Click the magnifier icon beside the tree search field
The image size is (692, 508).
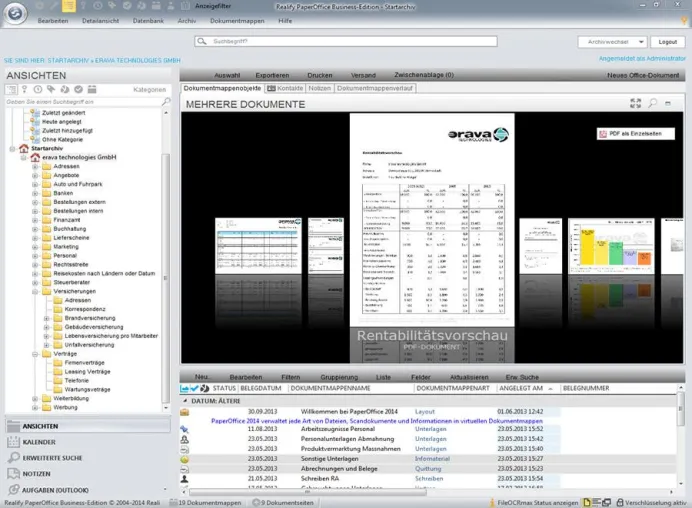pyautogui.click(x=166, y=102)
